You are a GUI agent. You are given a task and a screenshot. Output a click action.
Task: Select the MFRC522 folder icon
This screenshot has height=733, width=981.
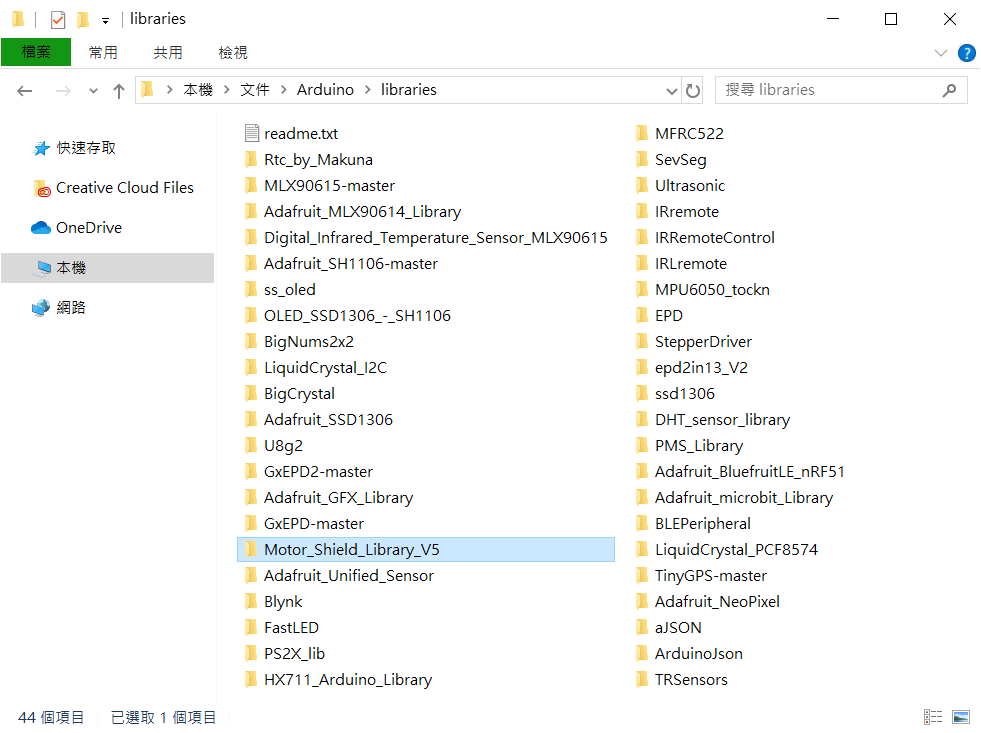click(x=642, y=133)
